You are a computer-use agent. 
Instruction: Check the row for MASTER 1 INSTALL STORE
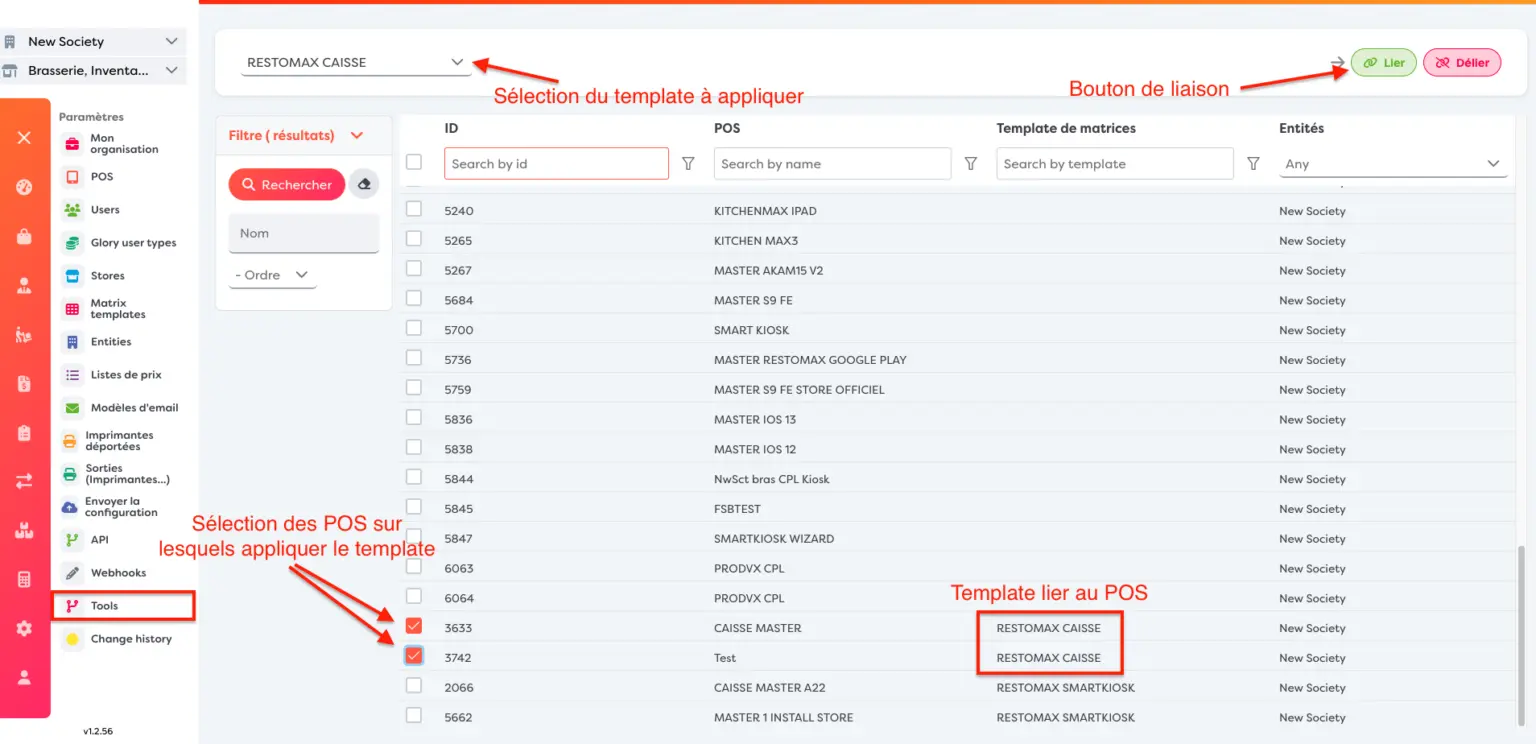click(x=414, y=715)
